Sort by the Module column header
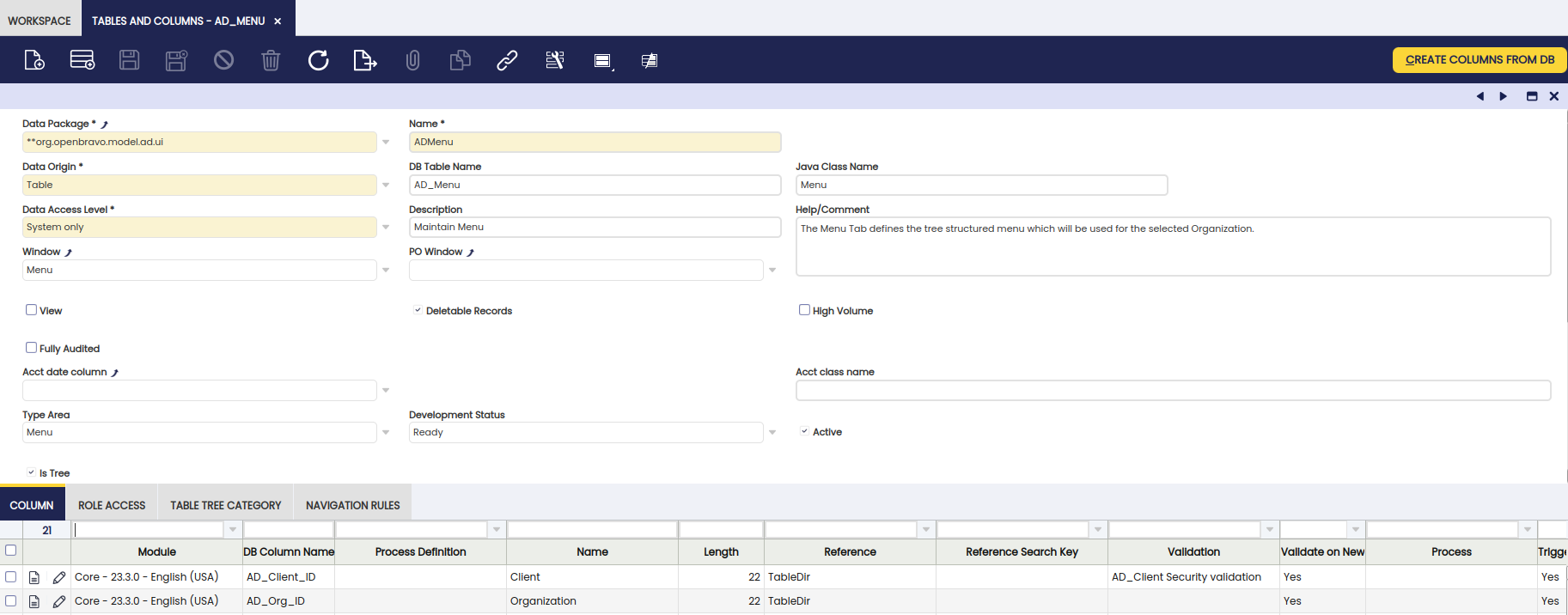 pos(156,551)
